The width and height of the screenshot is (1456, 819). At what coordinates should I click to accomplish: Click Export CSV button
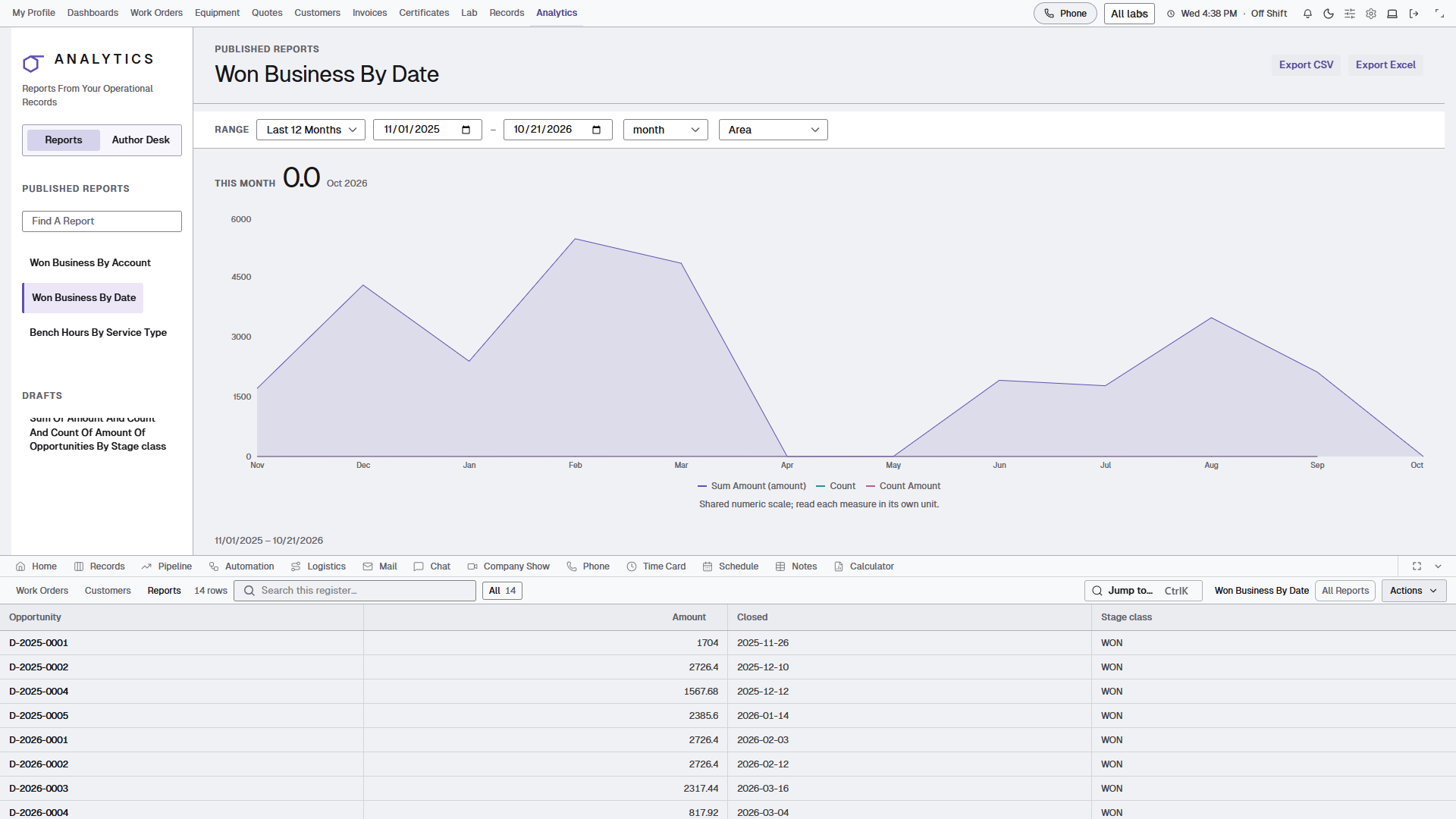point(1306,65)
